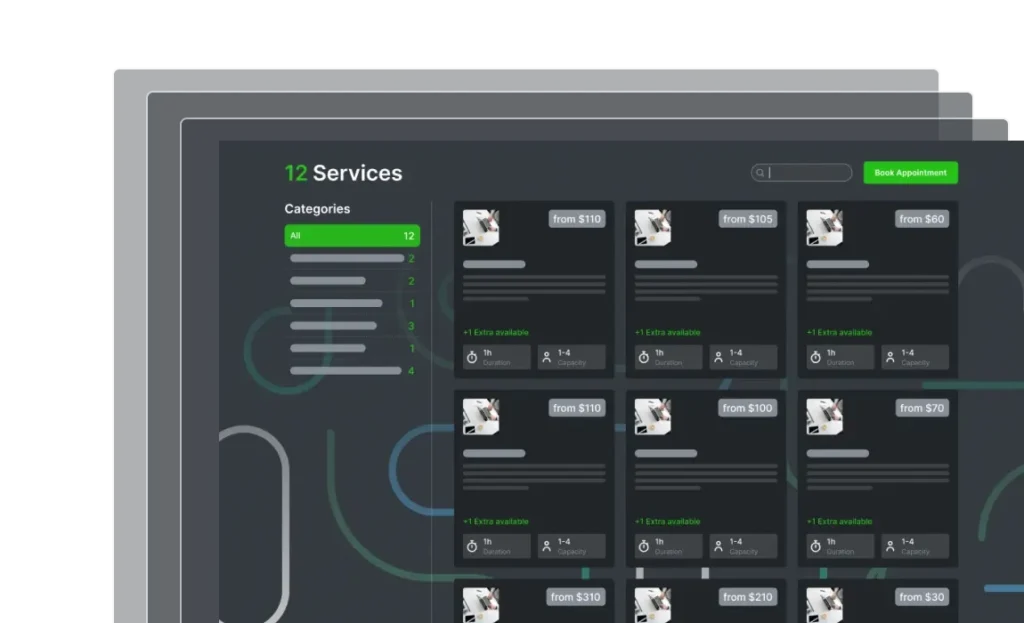Open the thumbnail of the from $30 service

pos(824,605)
